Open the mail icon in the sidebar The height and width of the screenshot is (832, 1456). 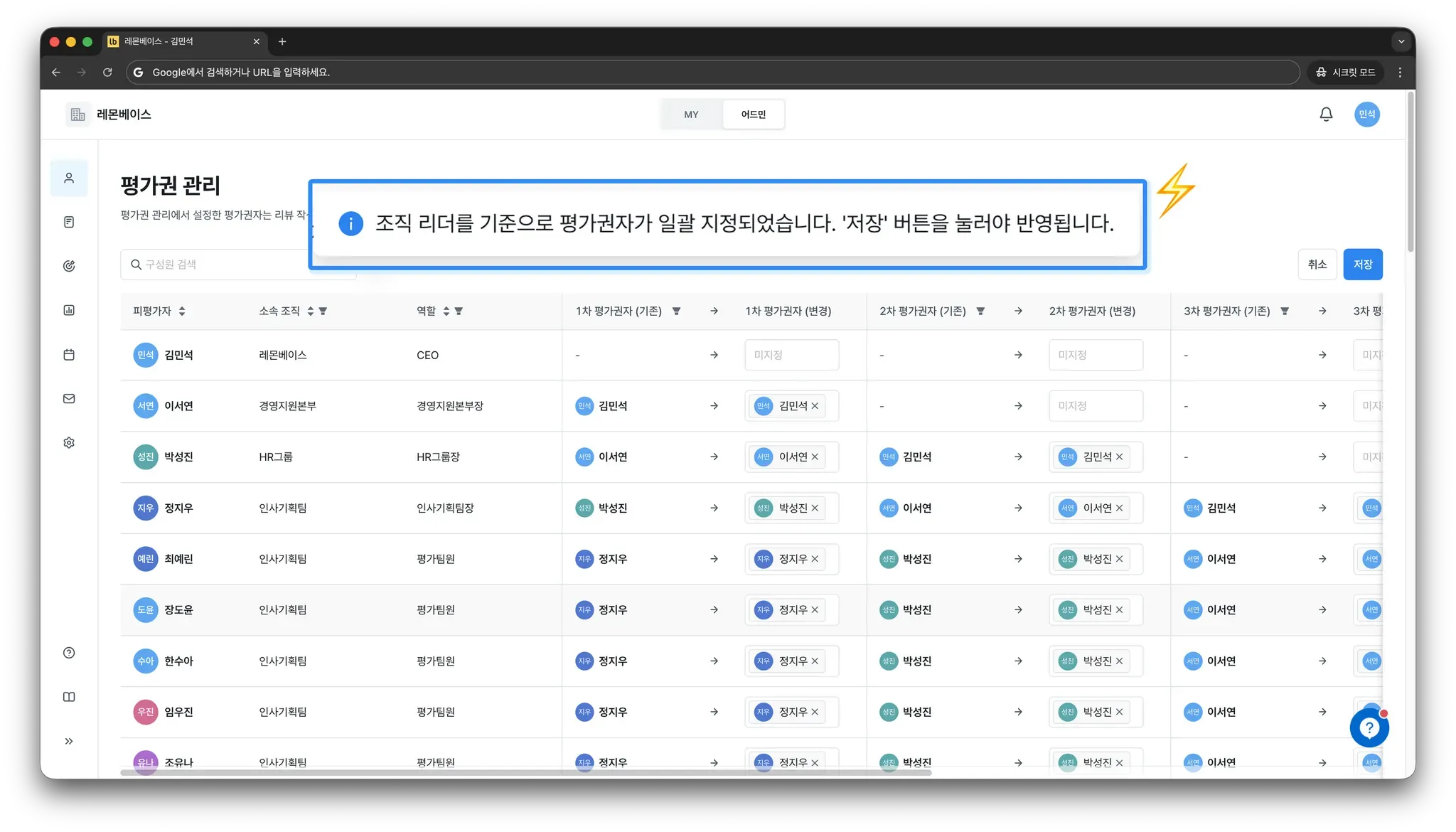point(69,398)
